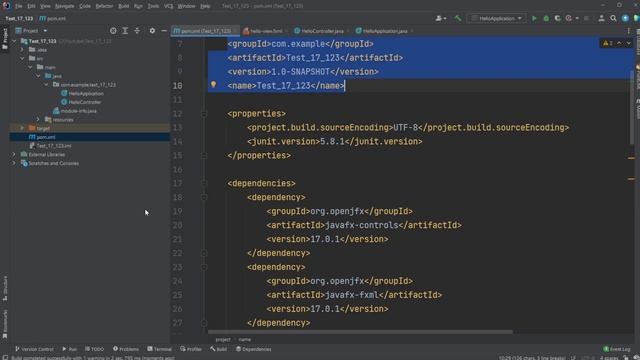Run with coverage icon in toolbar
Viewport: 640px width, 360px height.
[x=557, y=18]
